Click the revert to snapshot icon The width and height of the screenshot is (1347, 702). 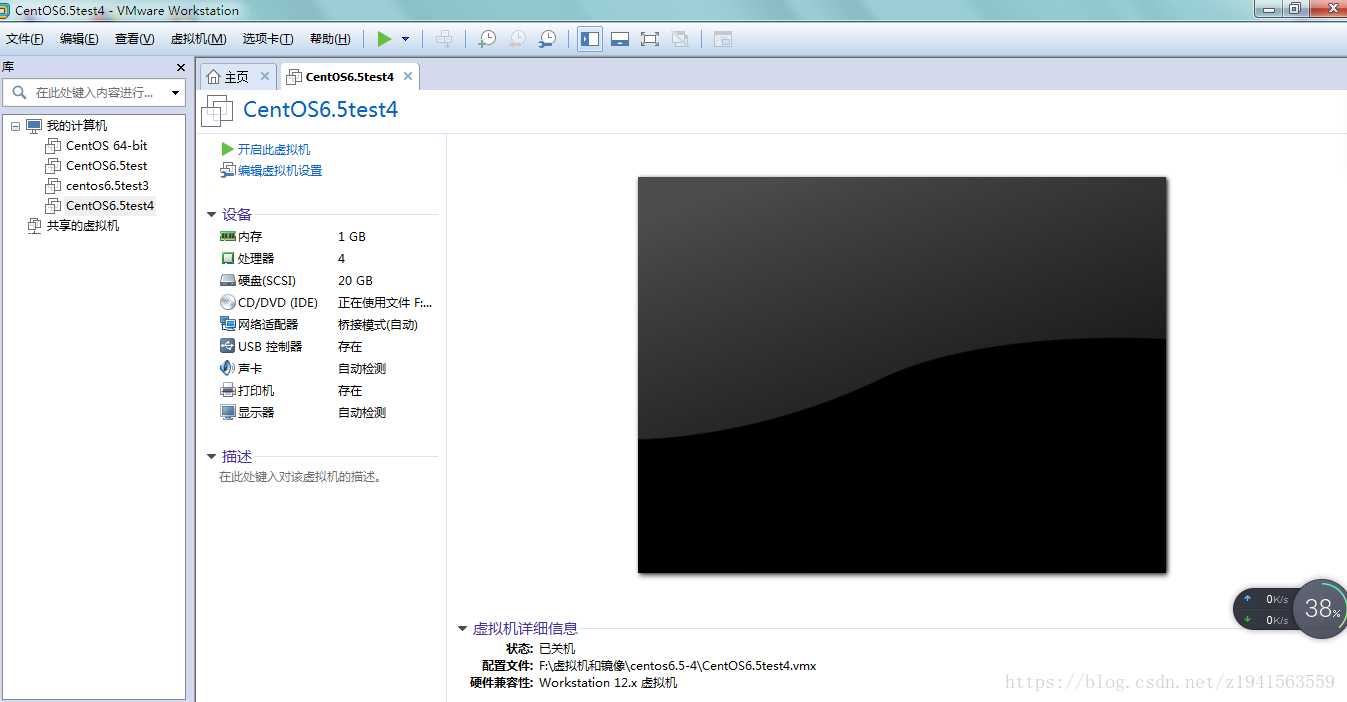tap(517, 39)
